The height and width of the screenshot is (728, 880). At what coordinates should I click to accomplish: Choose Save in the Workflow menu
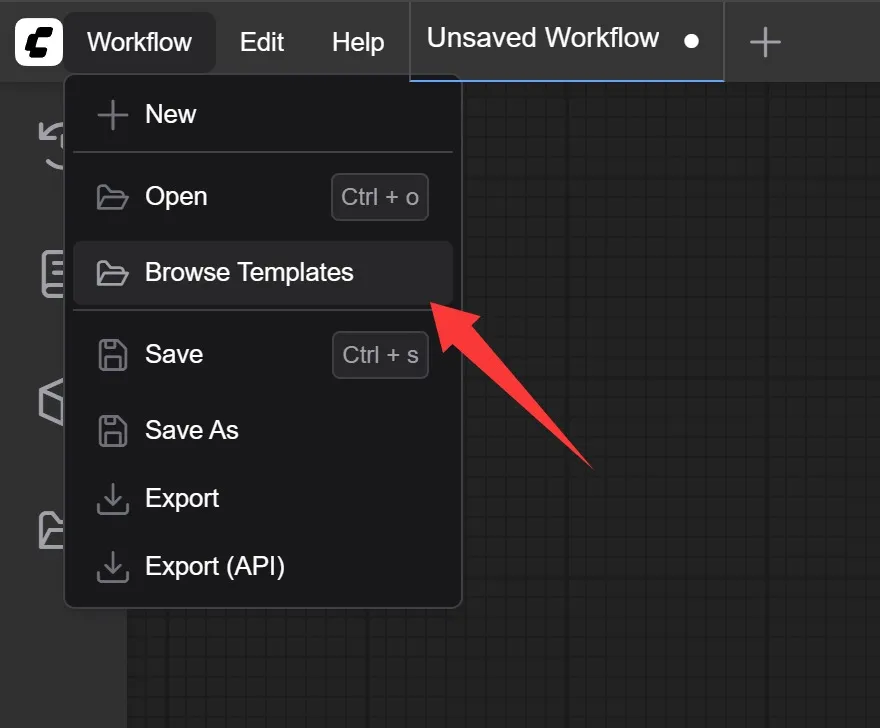click(263, 355)
